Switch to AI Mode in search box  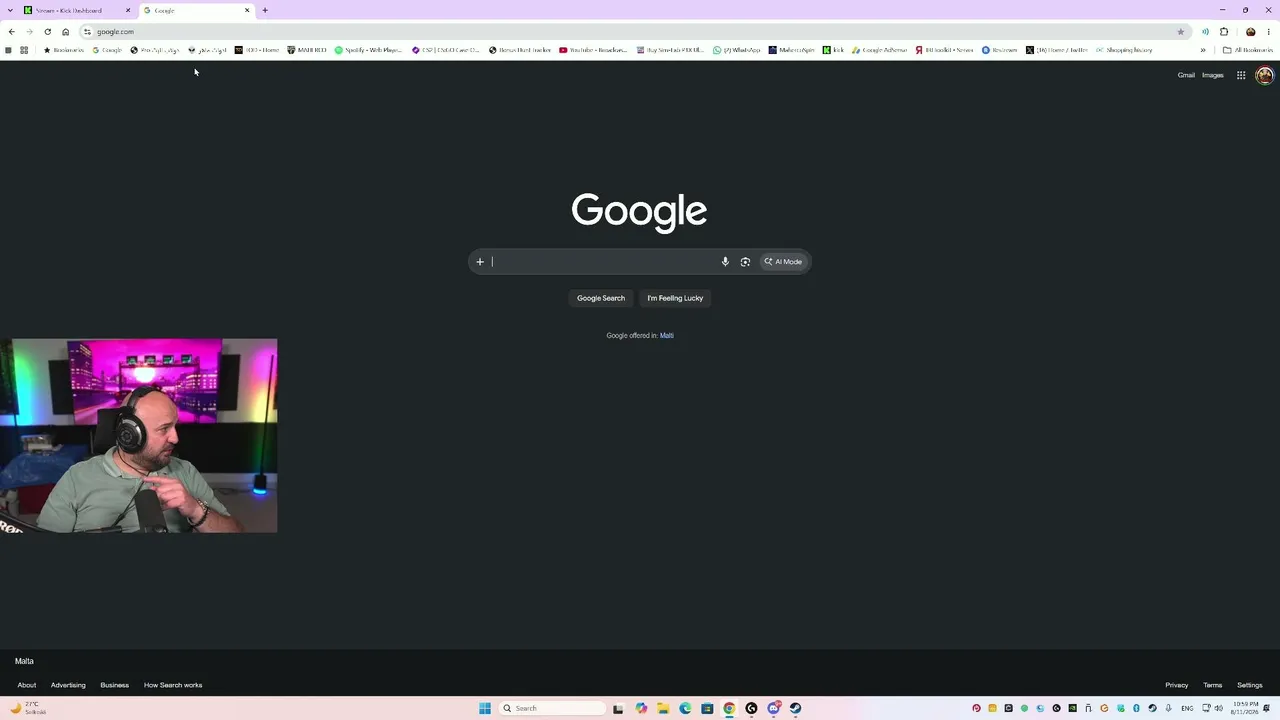tap(783, 262)
